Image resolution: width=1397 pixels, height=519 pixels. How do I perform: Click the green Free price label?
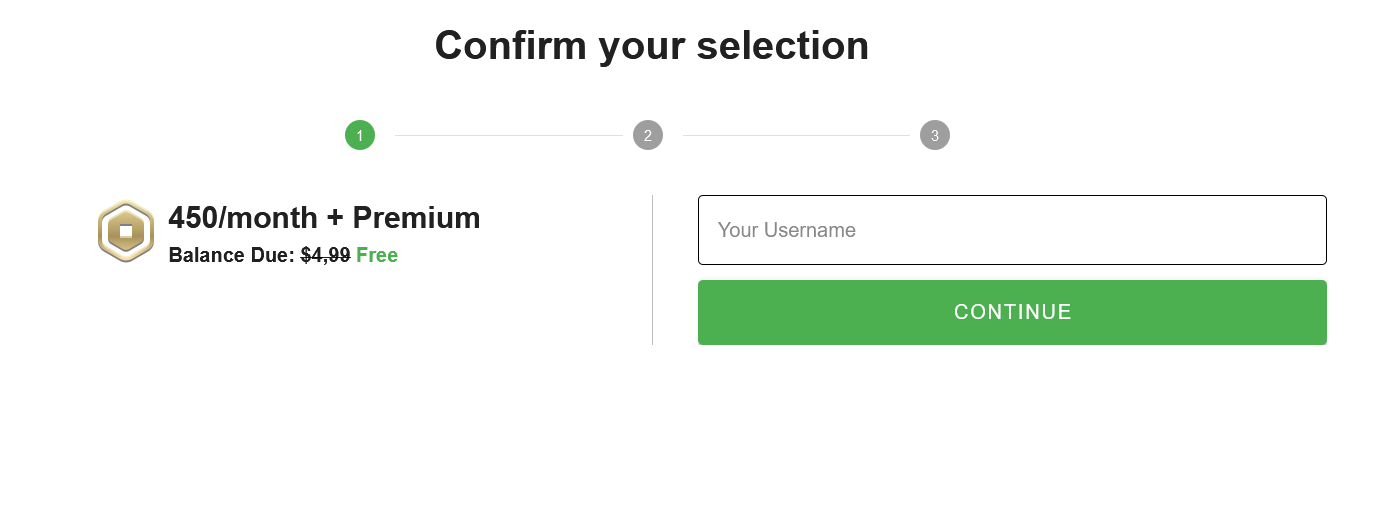tap(377, 255)
